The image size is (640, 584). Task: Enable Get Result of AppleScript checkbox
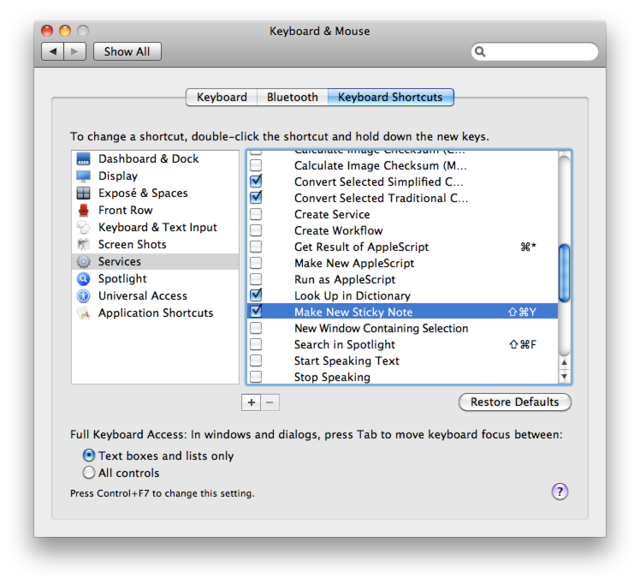click(256, 247)
